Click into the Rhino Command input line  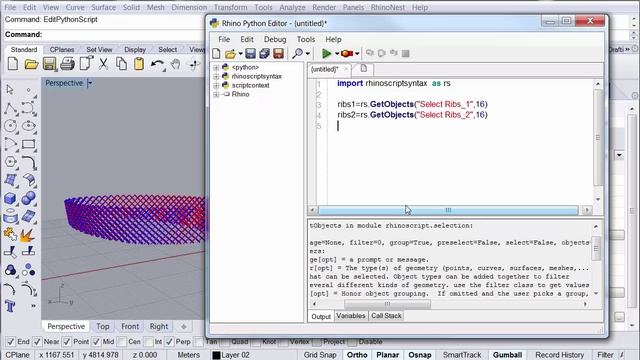click(122, 35)
